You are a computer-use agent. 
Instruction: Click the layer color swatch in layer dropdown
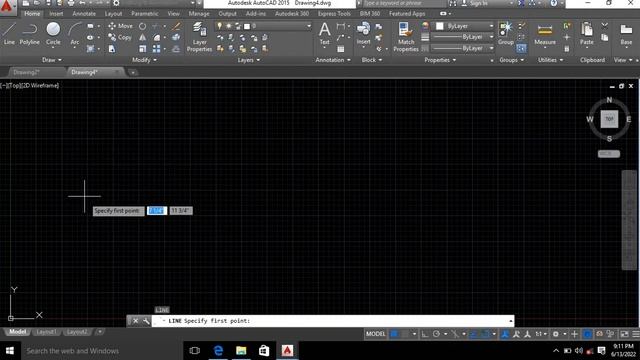[247, 26]
